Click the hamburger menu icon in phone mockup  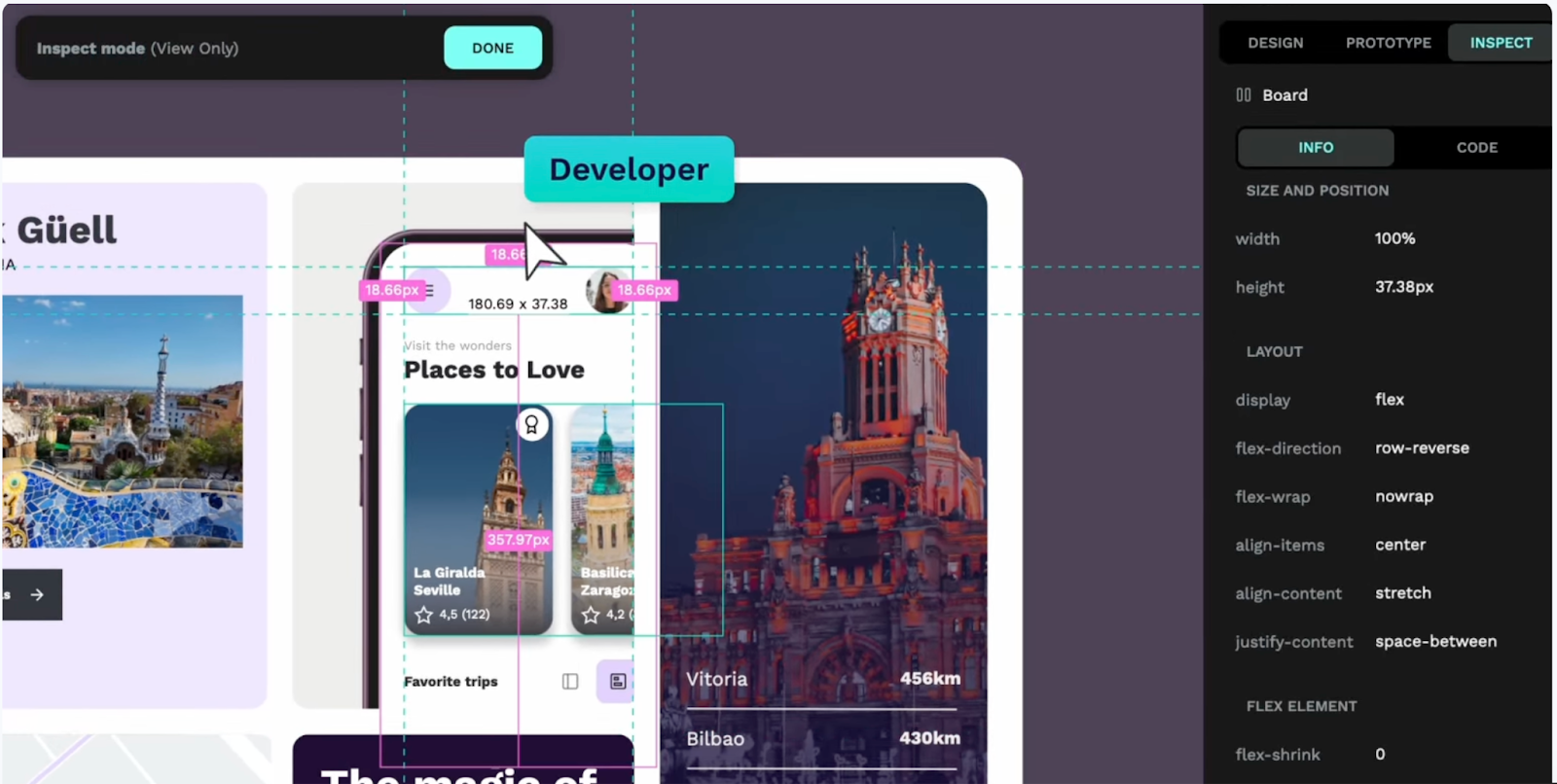(x=428, y=290)
